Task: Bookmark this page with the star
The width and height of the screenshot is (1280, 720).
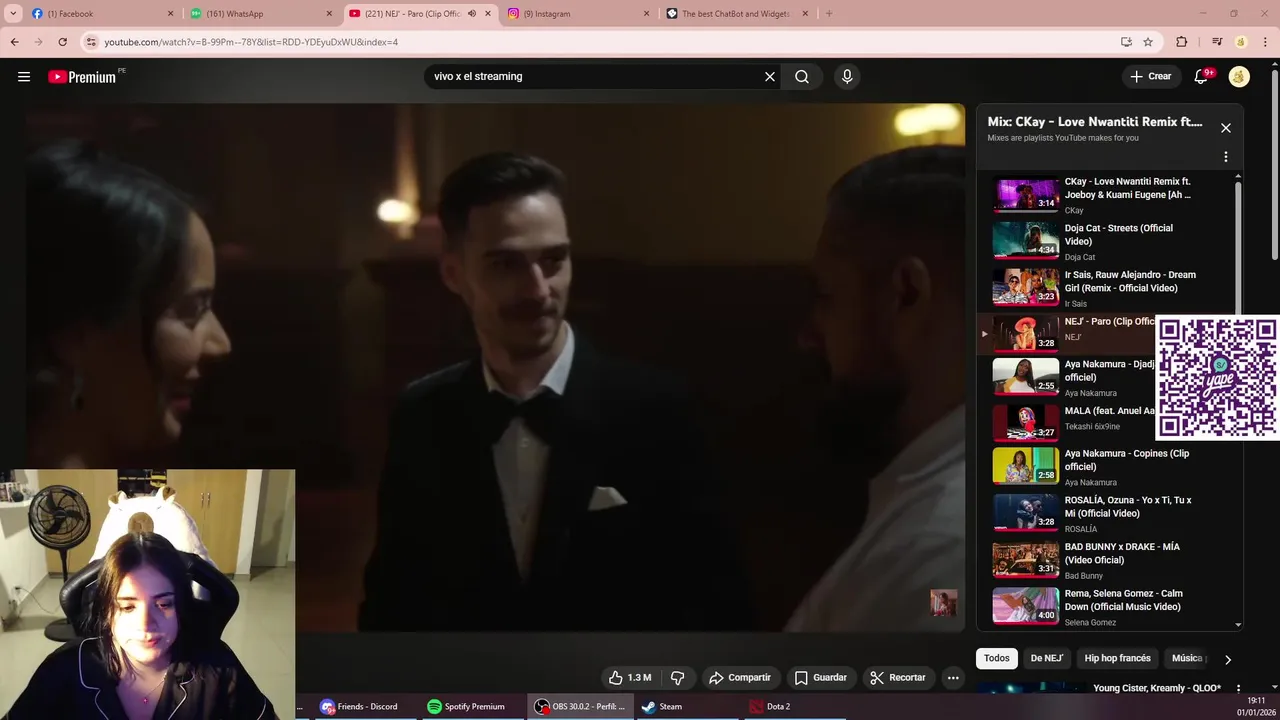Action: pyautogui.click(x=1148, y=42)
